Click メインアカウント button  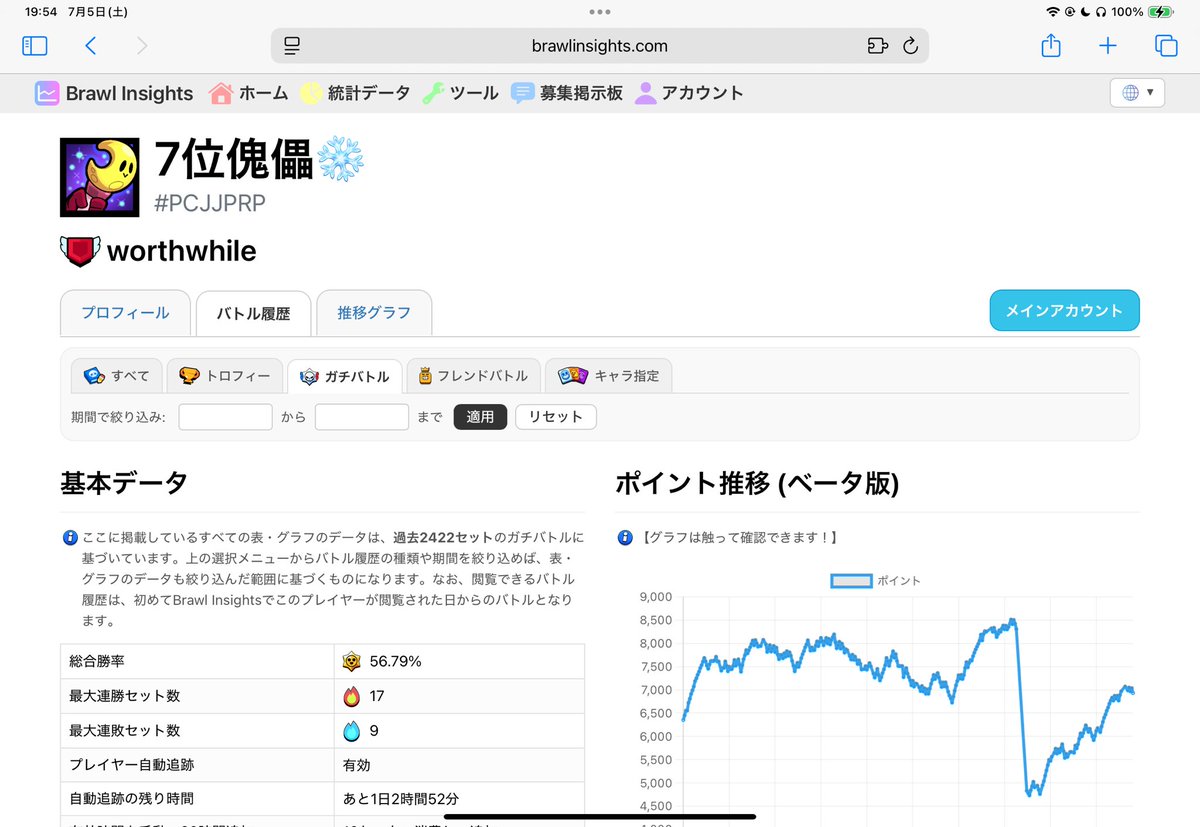(x=1064, y=310)
